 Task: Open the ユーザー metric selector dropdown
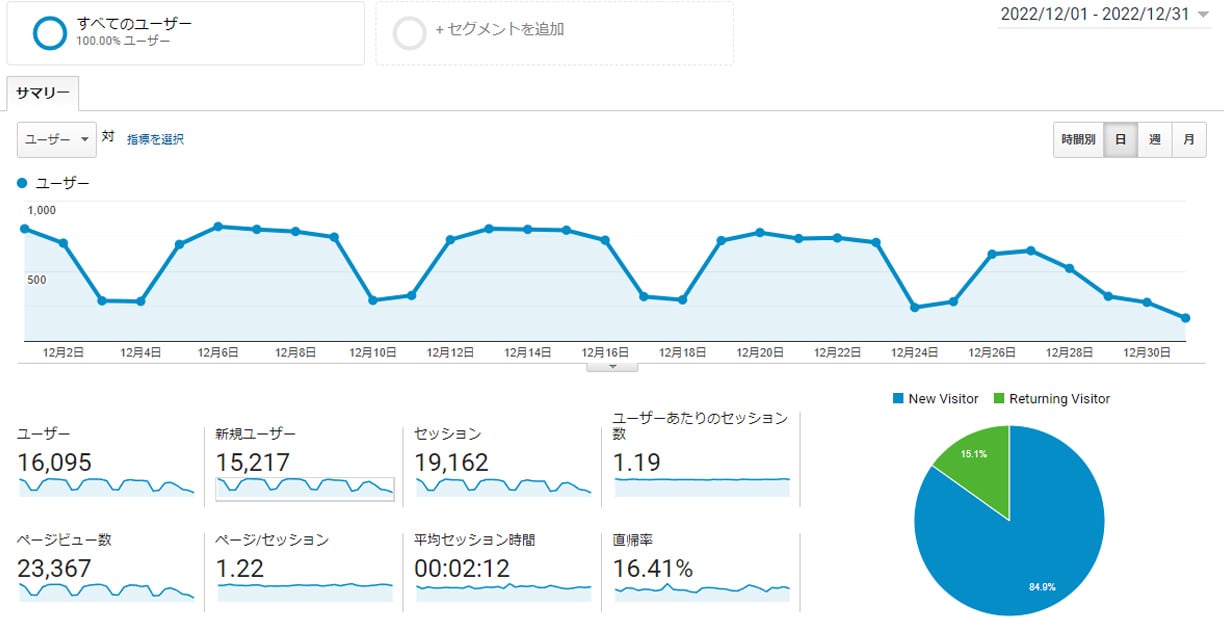pos(56,140)
